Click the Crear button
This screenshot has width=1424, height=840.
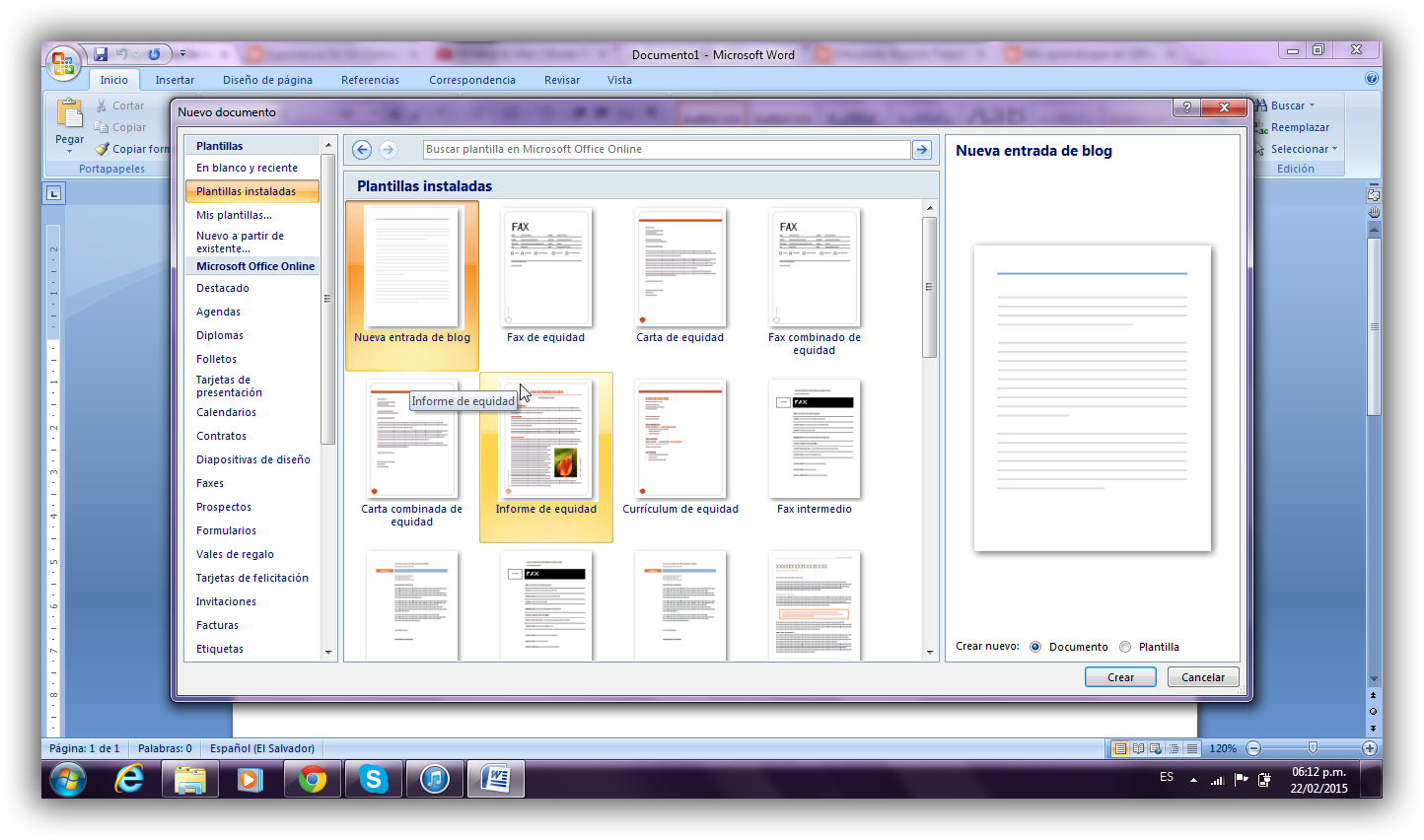click(x=1120, y=676)
